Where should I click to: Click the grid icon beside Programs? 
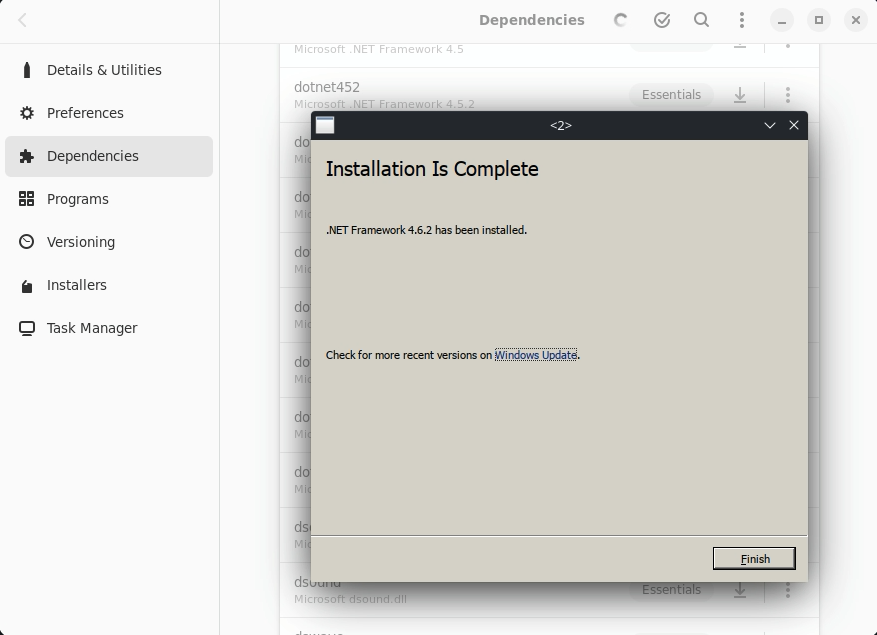(26, 199)
